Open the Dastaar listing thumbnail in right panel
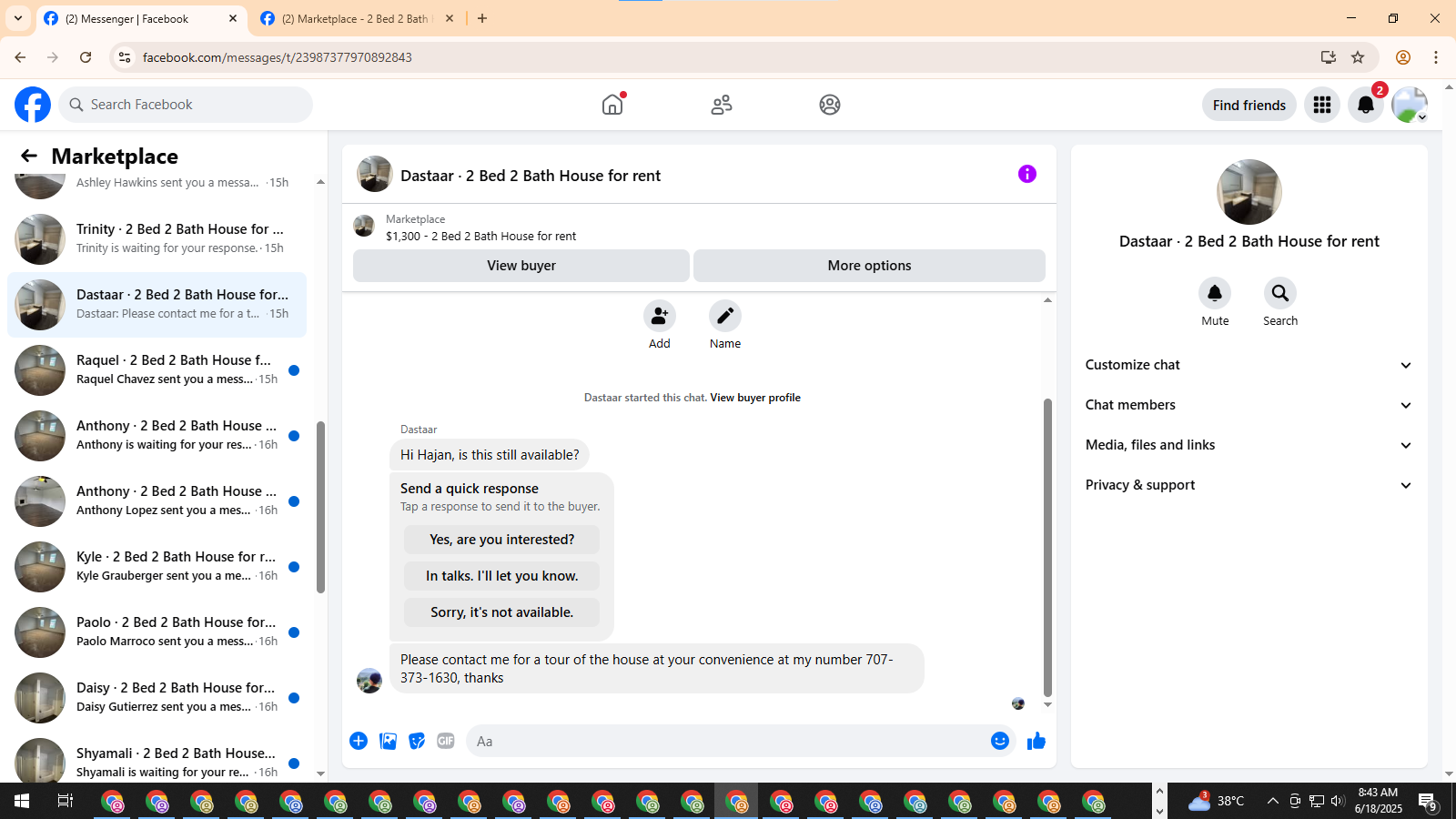The image size is (1456, 819). pyautogui.click(x=1249, y=192)
